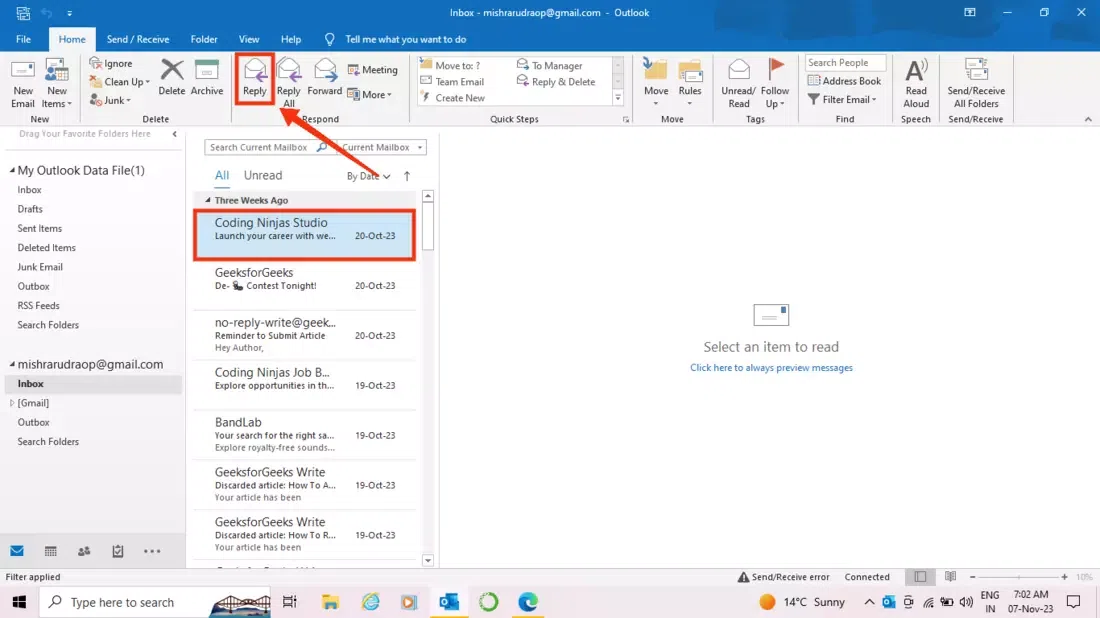Switch to Calendar view icon
1100x618 pixels.
coord(51,551)
